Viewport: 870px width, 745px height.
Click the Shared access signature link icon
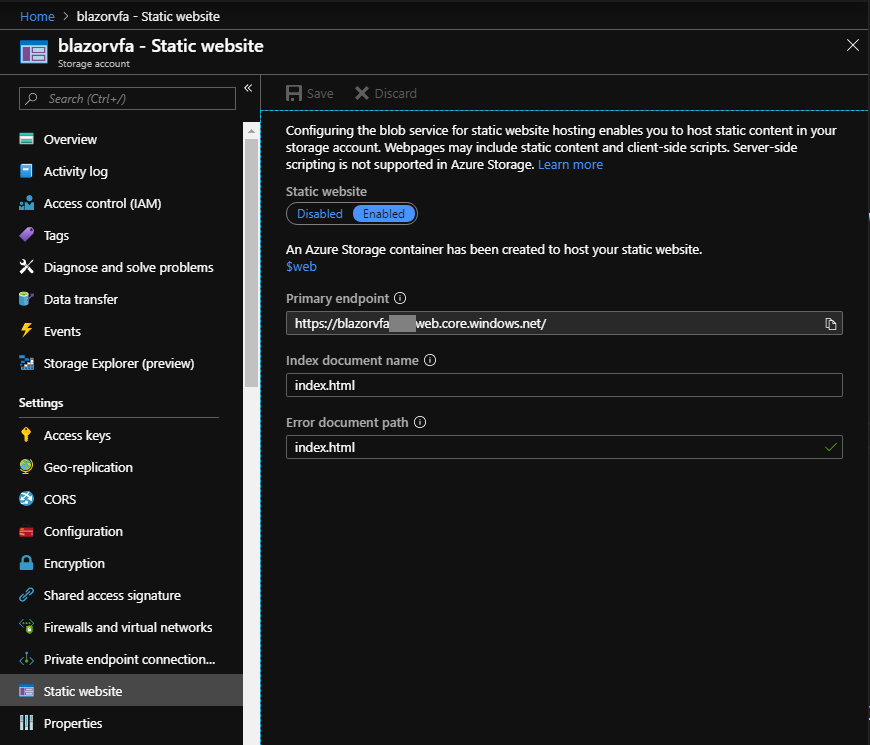(x=26, y=595)
